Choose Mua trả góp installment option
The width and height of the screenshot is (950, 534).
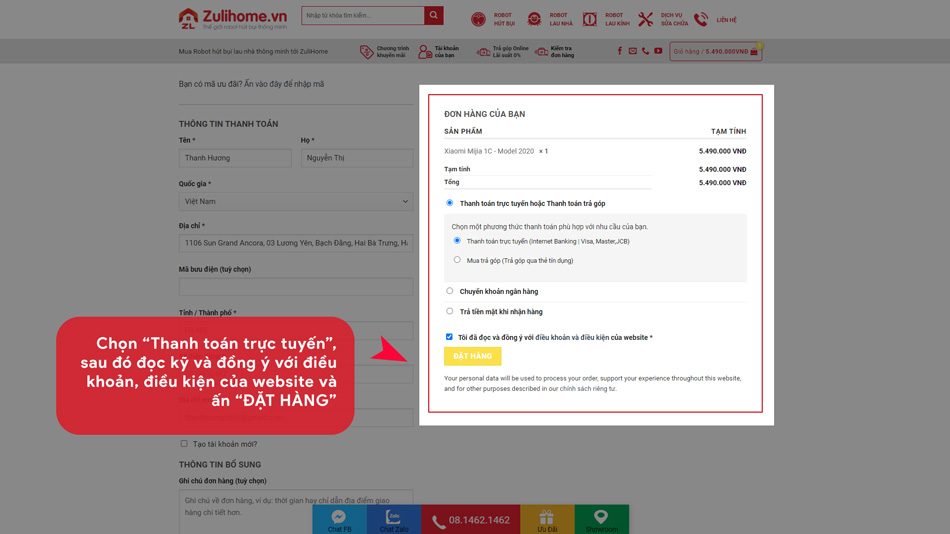pyautogui.click(x=457, y=260)
